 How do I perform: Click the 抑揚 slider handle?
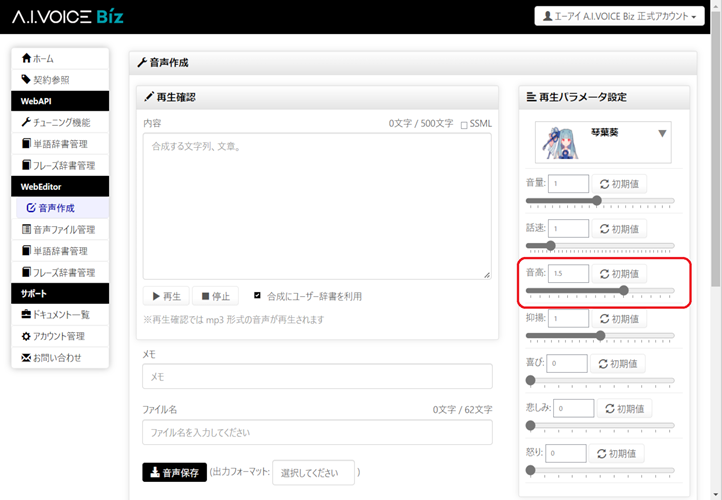pyautogui.click(x=600, y=335)
